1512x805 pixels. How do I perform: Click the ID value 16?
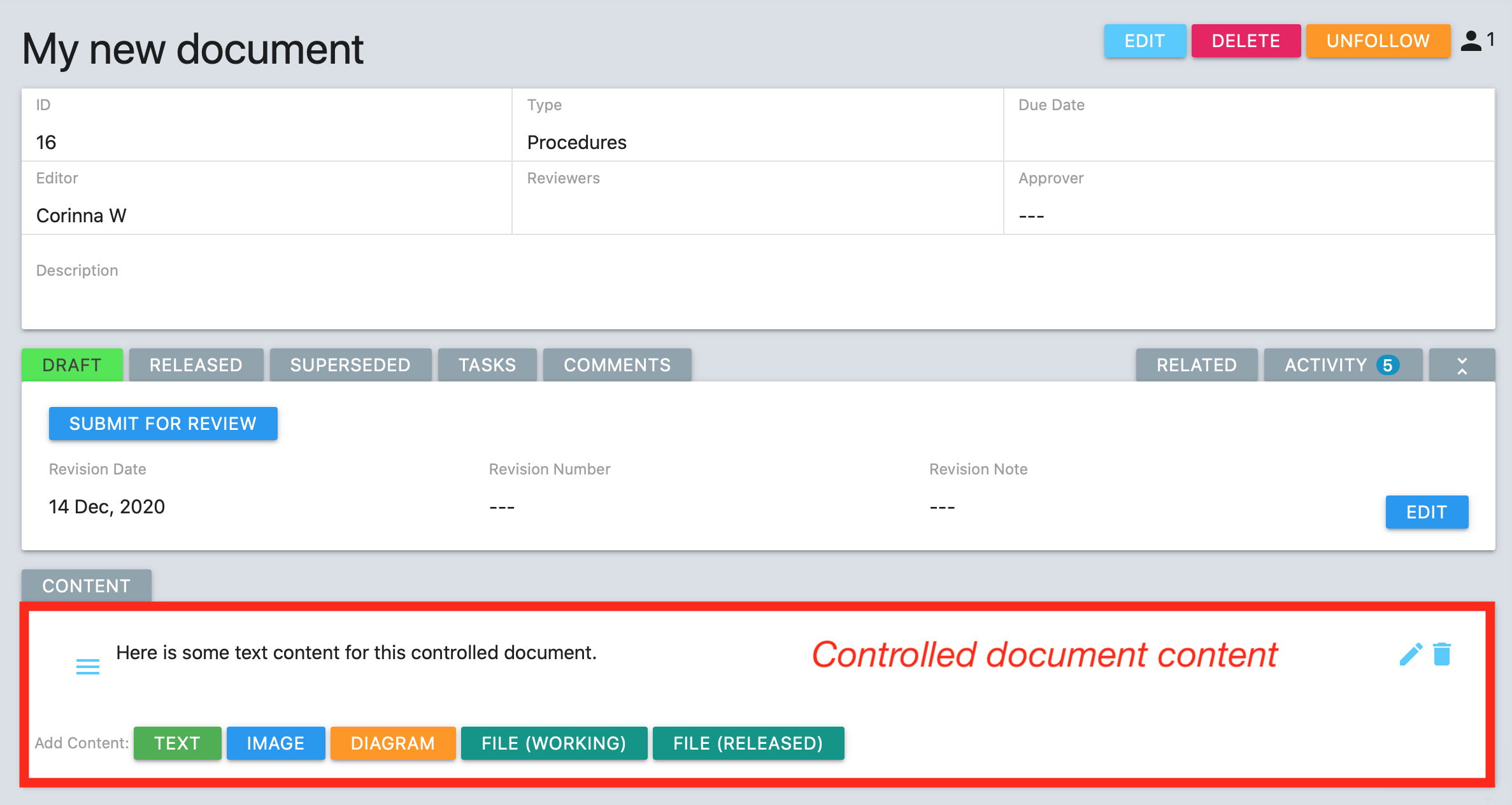point(46,142)
